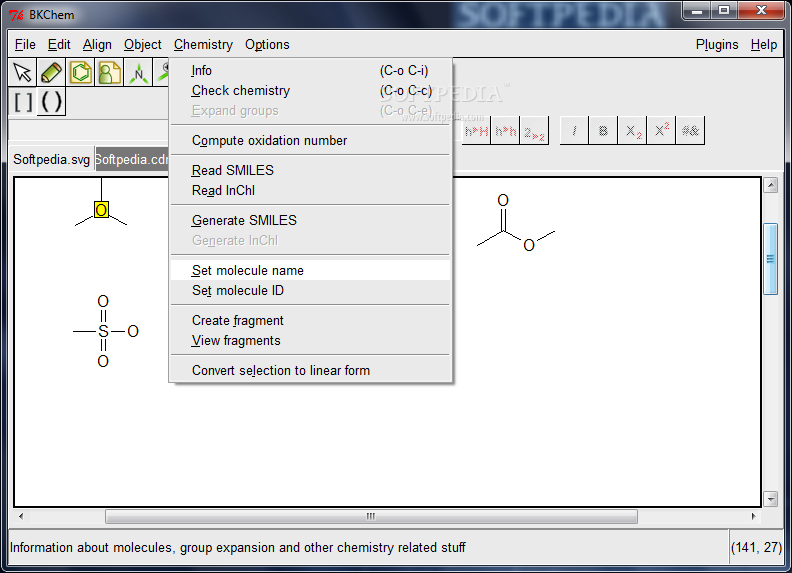
Task: Switch to the Softpedia.svg tab
Action: pyautogui.click(x=52, y=160)
